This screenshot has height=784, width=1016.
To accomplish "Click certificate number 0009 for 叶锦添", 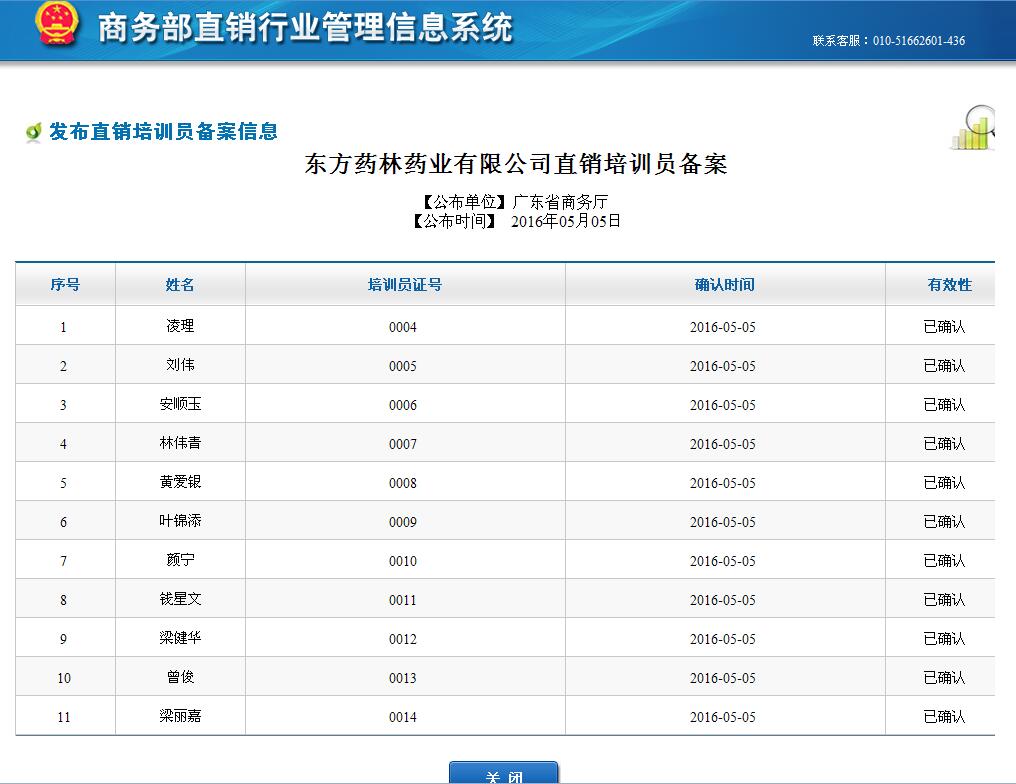I will click(x=403, y=522).
